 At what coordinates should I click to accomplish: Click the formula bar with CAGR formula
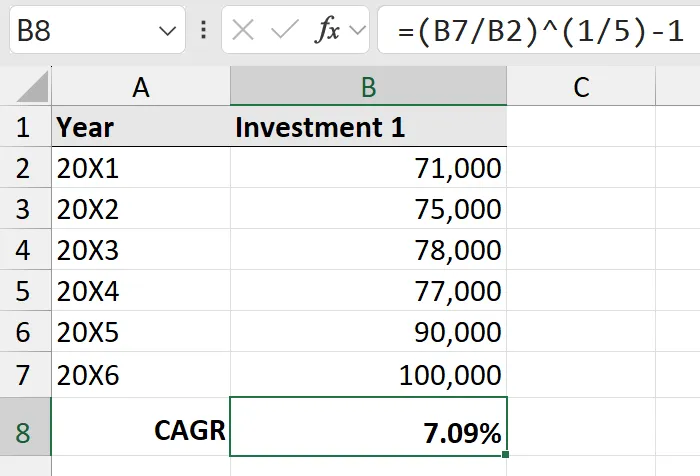pos(538,30)
